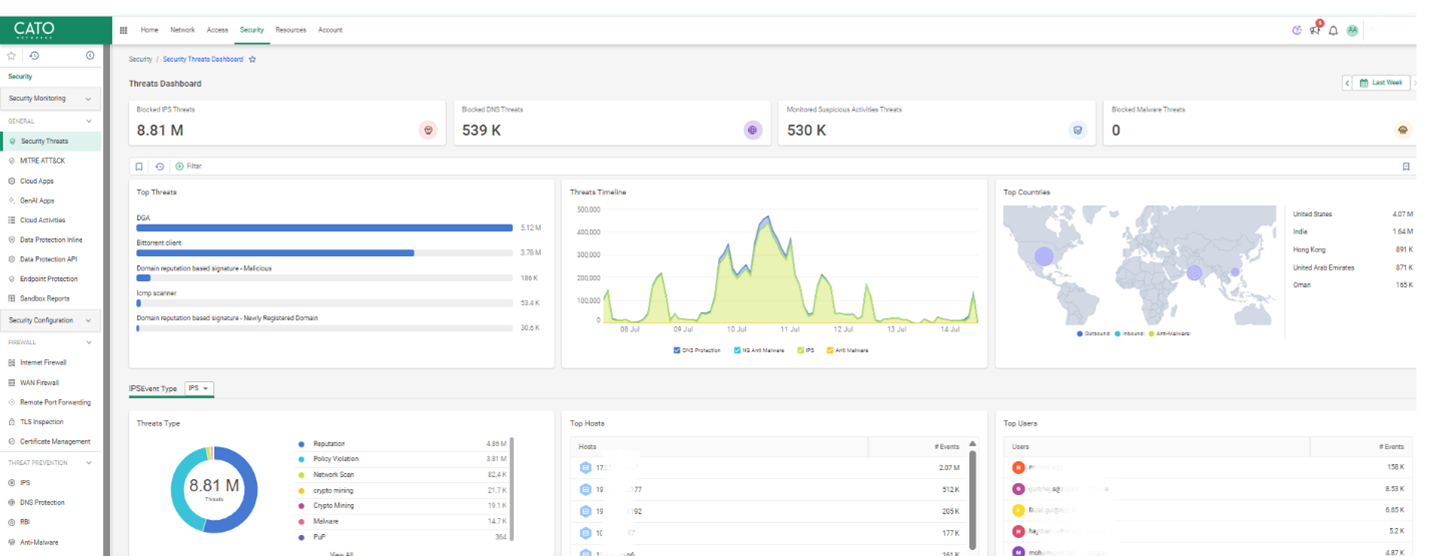
Task: Open the apps grid launcher icon
Action: [x=123, y=30]
